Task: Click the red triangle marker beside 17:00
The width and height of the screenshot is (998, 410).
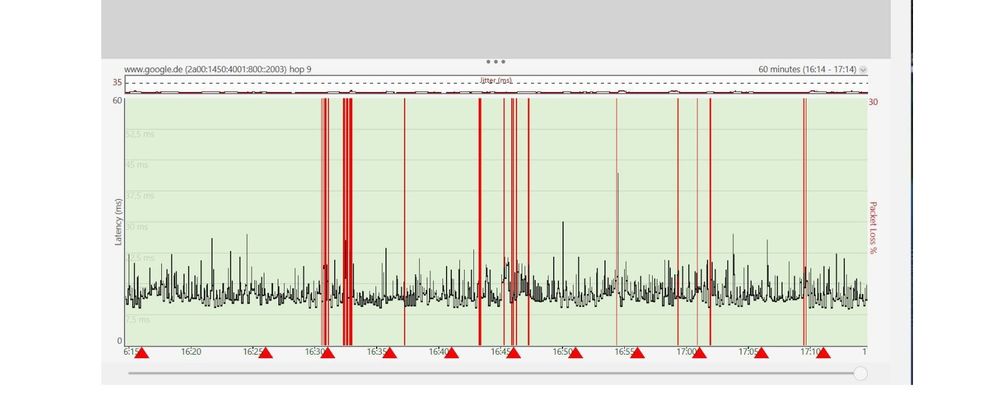Action: (699, 353)
